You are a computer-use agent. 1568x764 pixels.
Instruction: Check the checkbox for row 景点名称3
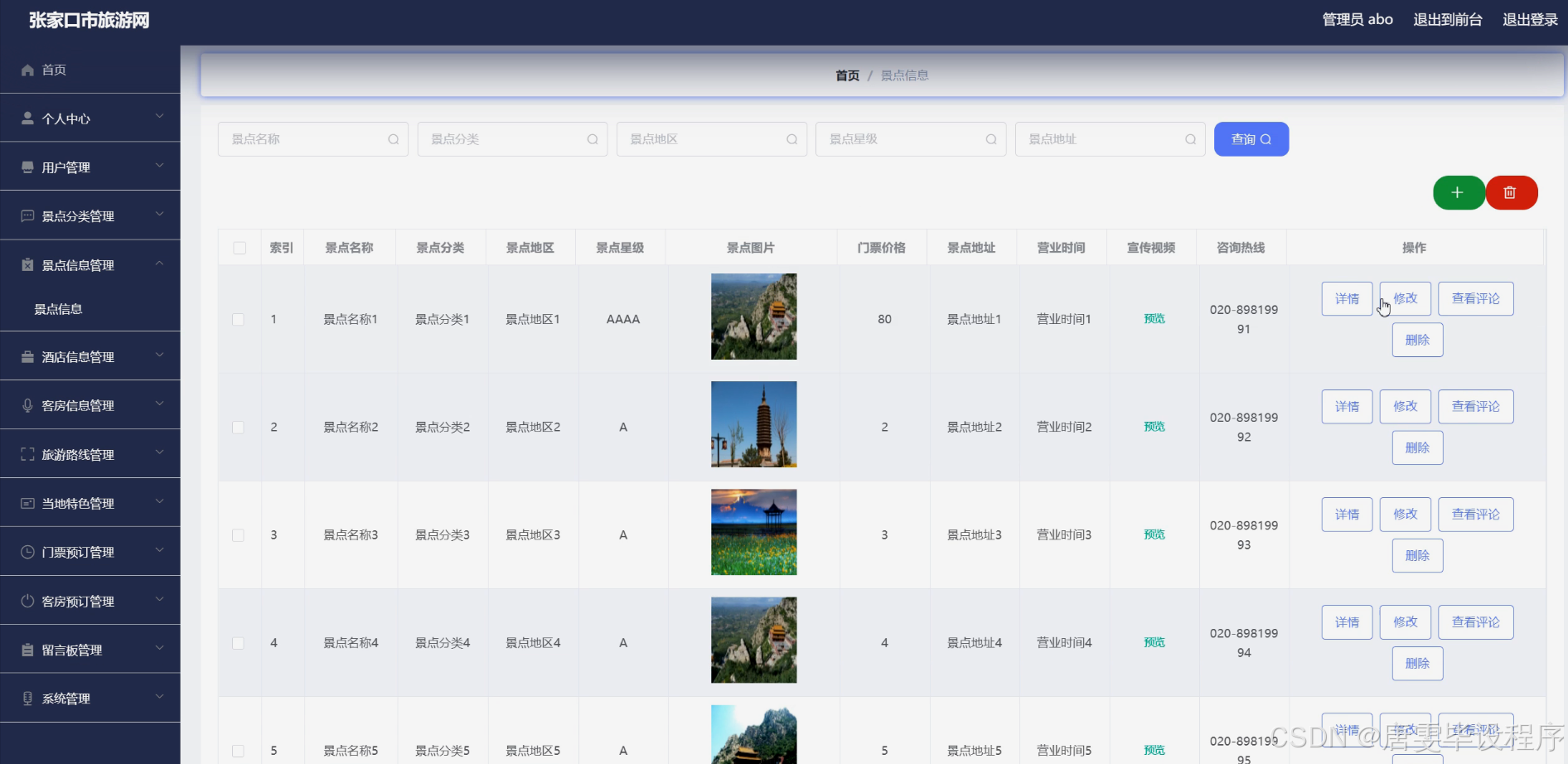[x=238, y=535]
